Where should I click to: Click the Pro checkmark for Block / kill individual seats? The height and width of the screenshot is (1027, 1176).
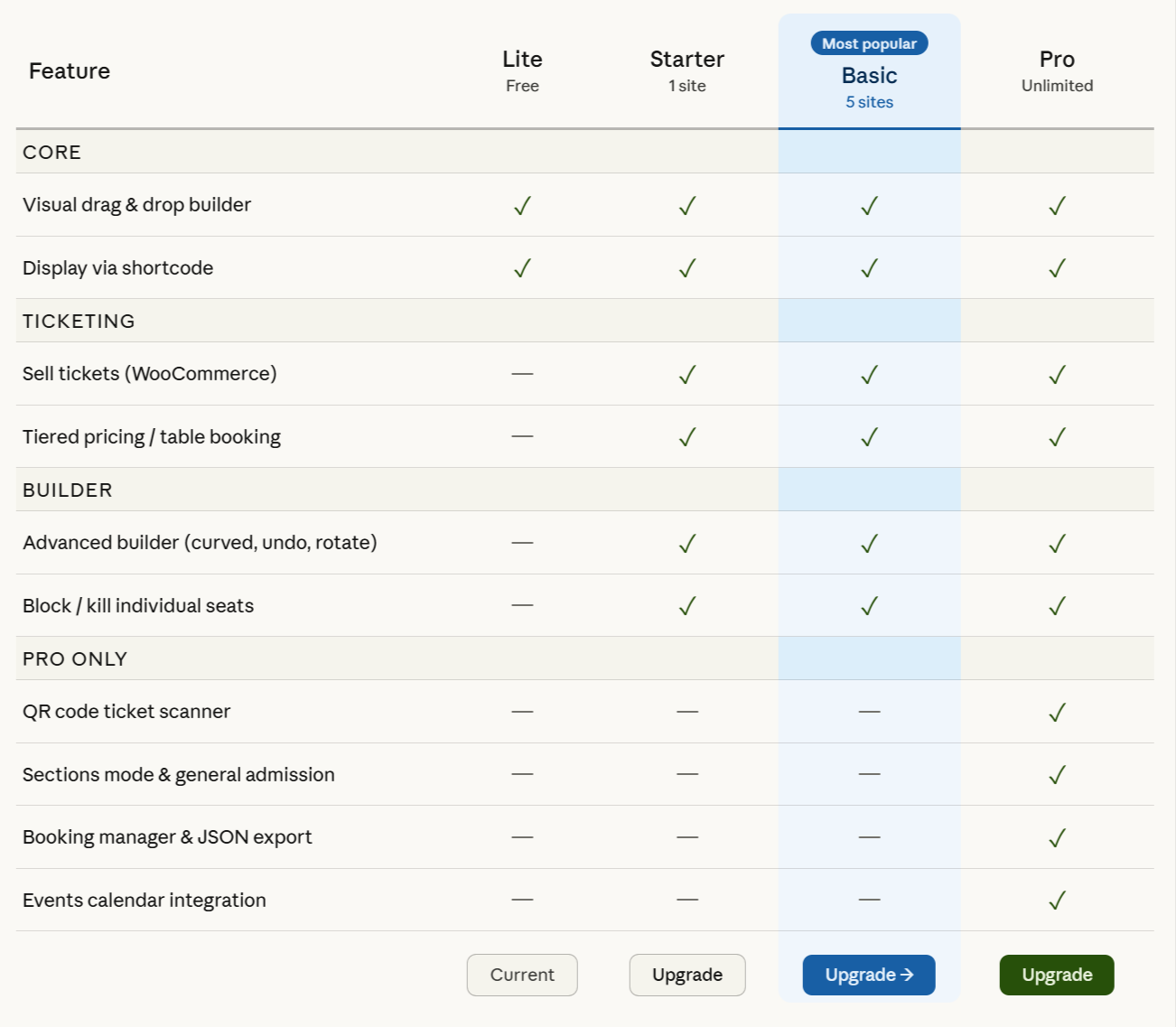pyautogui.click(x=1057, y=606)
